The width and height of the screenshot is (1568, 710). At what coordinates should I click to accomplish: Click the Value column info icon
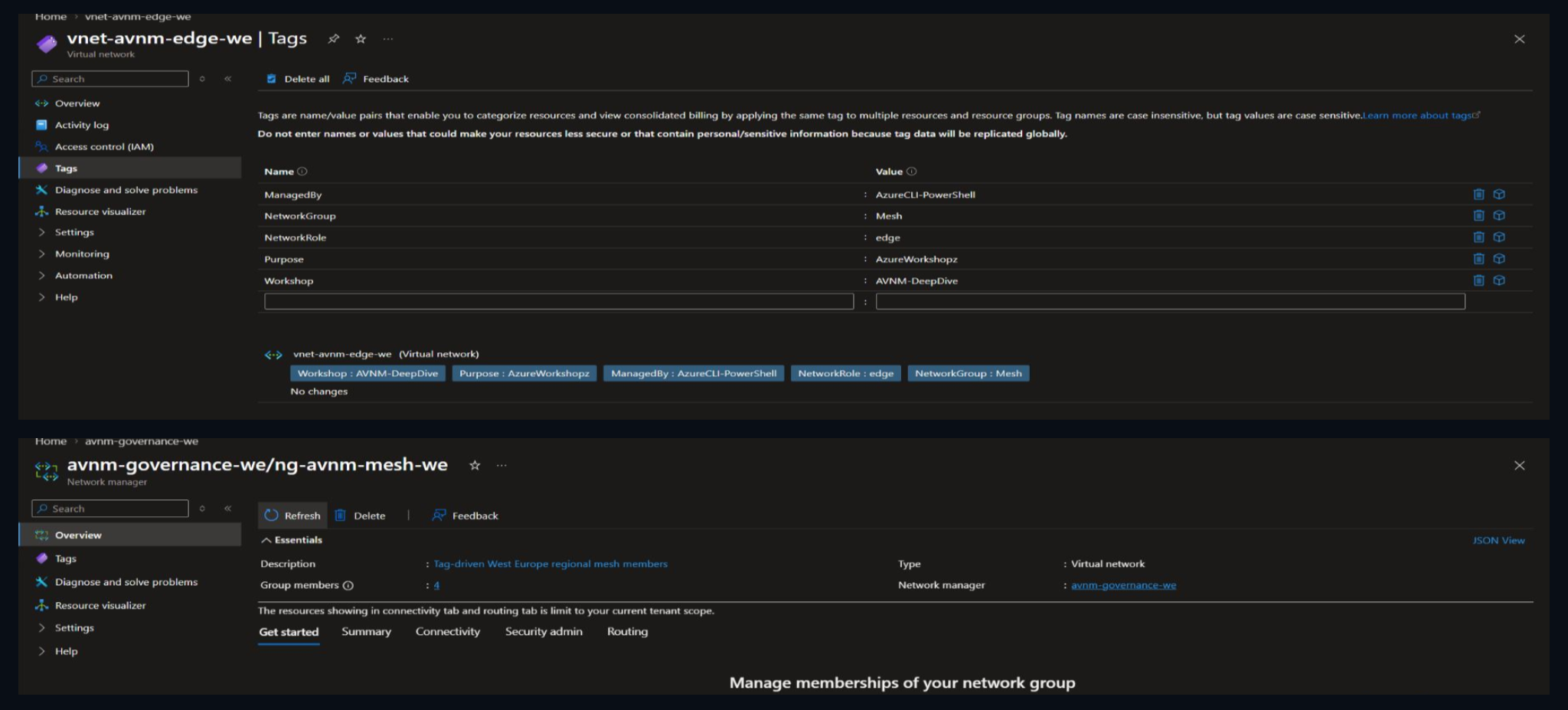[x=911, y=172]
